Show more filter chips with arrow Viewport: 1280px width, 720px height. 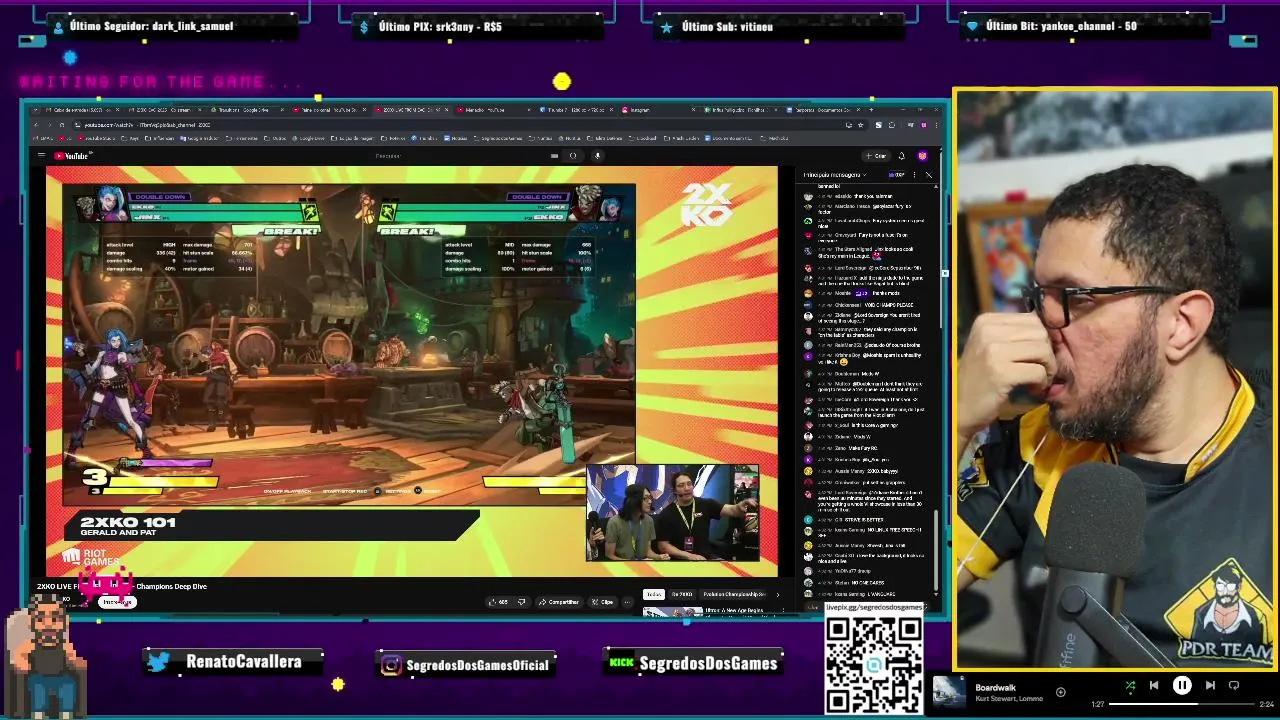[x=778, y=594]
